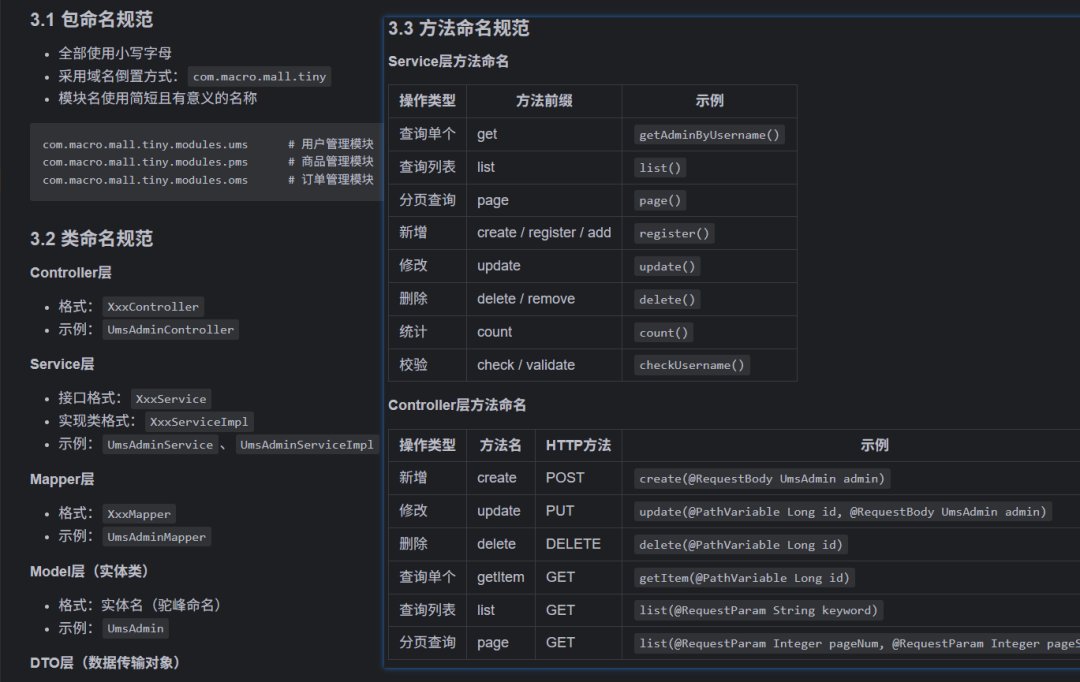
Task: Select the UmsAdminController code tag
Action: (x=171, y=329)
